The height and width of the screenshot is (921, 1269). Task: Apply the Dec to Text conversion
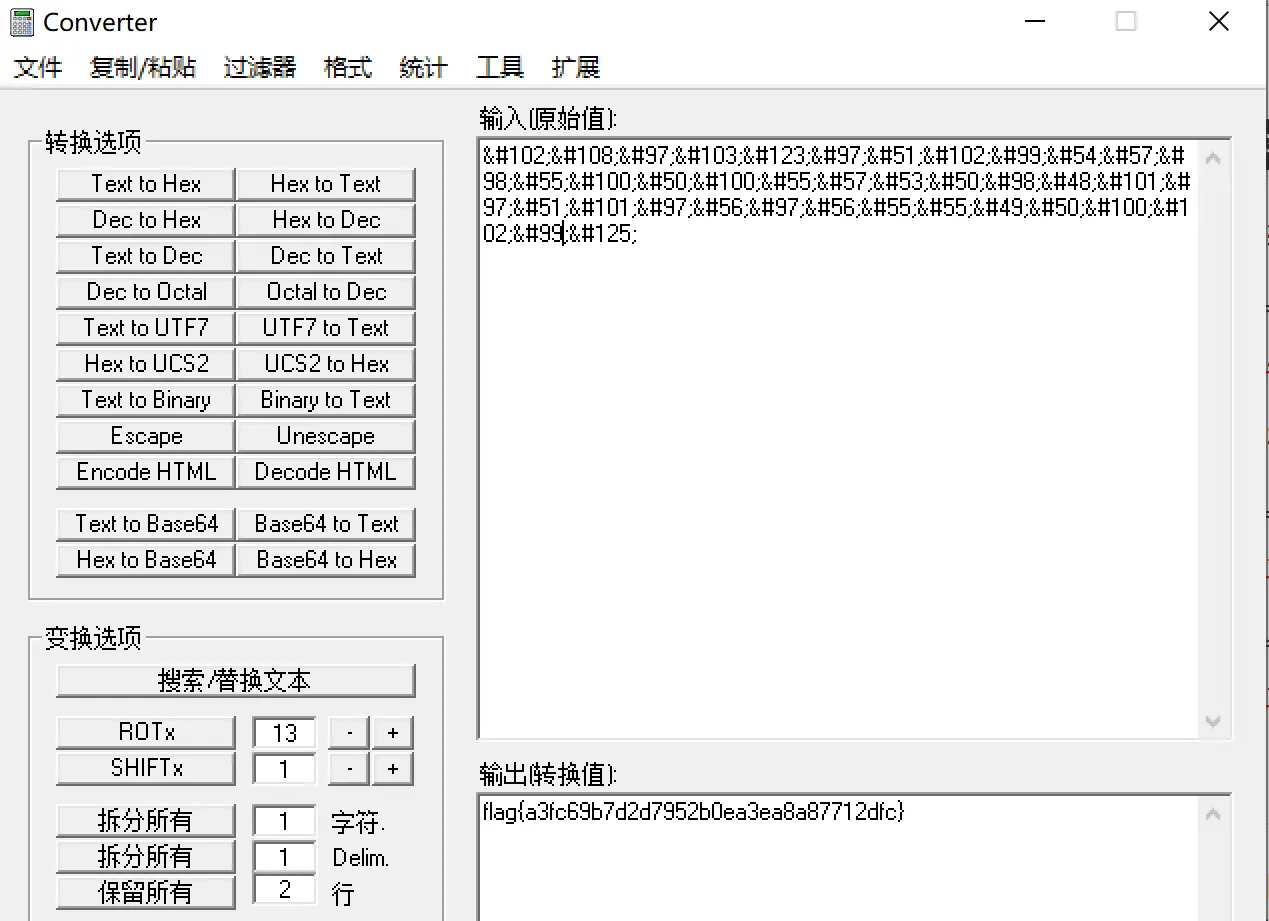[x=326, y=255]
